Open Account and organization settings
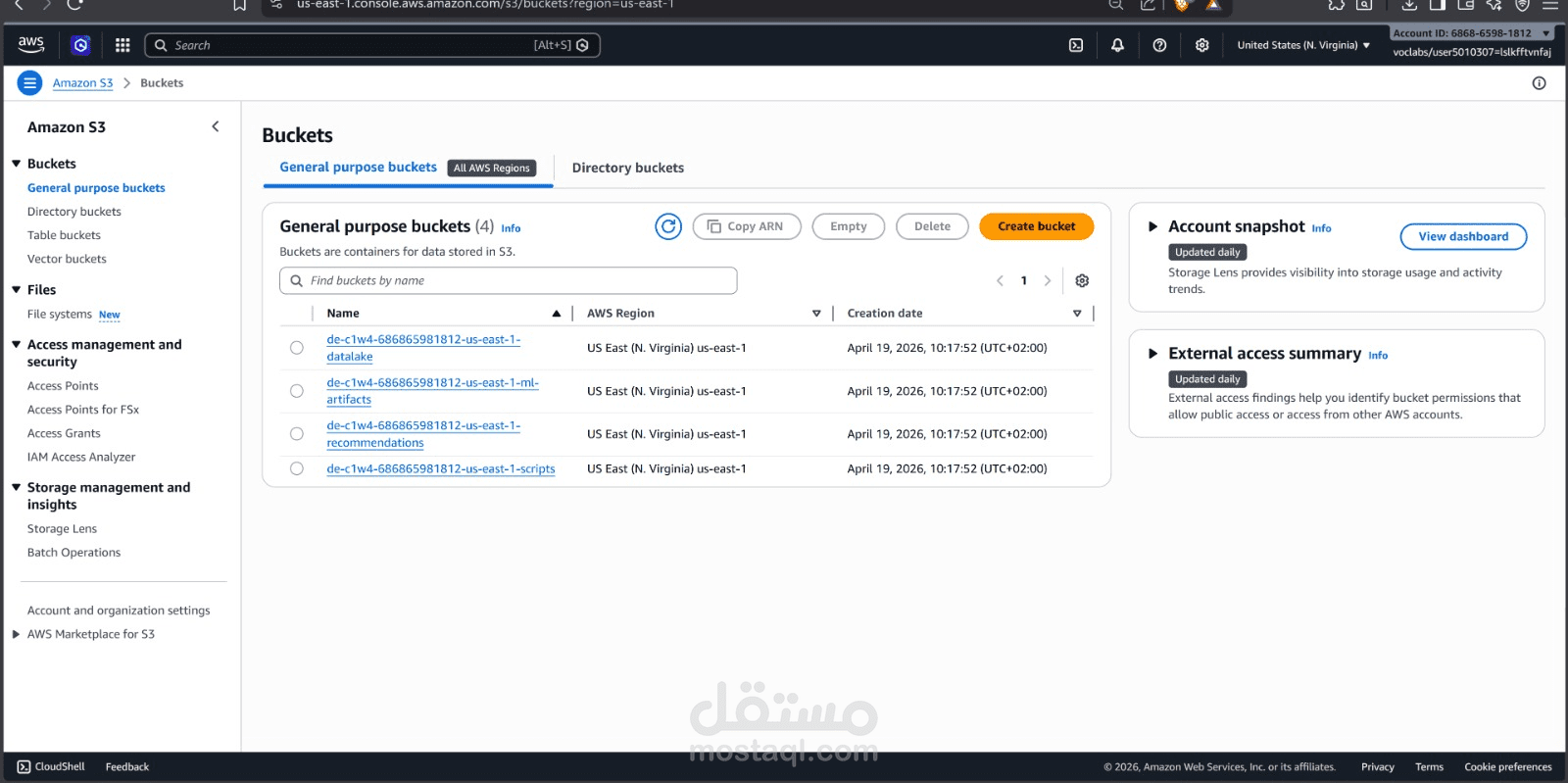The height and width of the screenshot is (783, 1568). 119,611
